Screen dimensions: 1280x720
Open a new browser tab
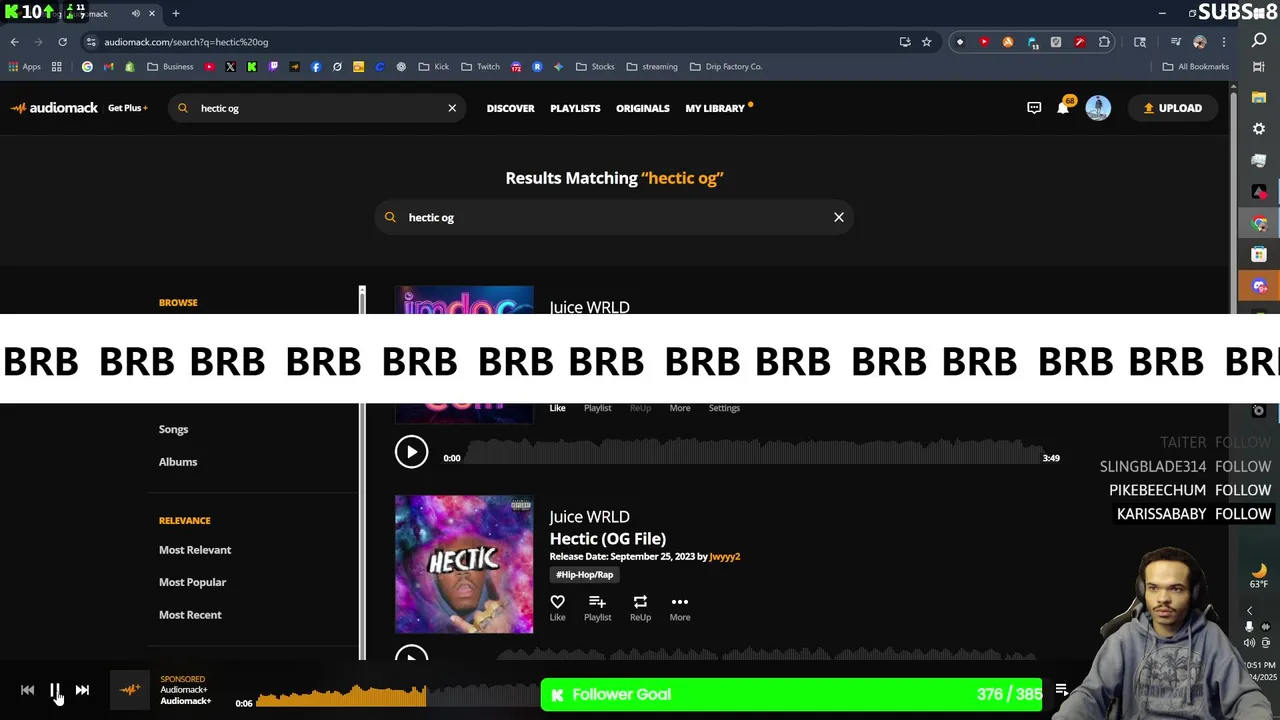pyautogui.click(x=175, y=14)
